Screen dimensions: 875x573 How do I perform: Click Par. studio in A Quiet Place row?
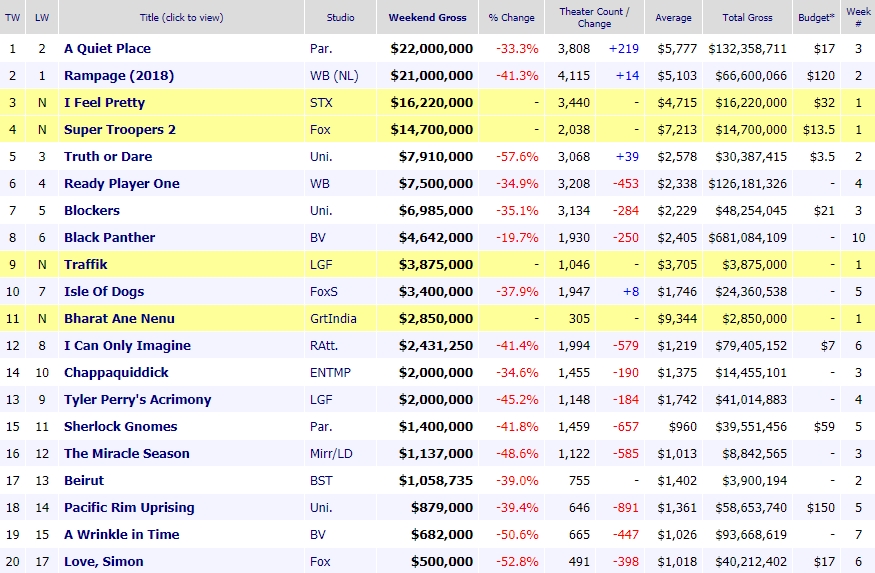[321, 49]
